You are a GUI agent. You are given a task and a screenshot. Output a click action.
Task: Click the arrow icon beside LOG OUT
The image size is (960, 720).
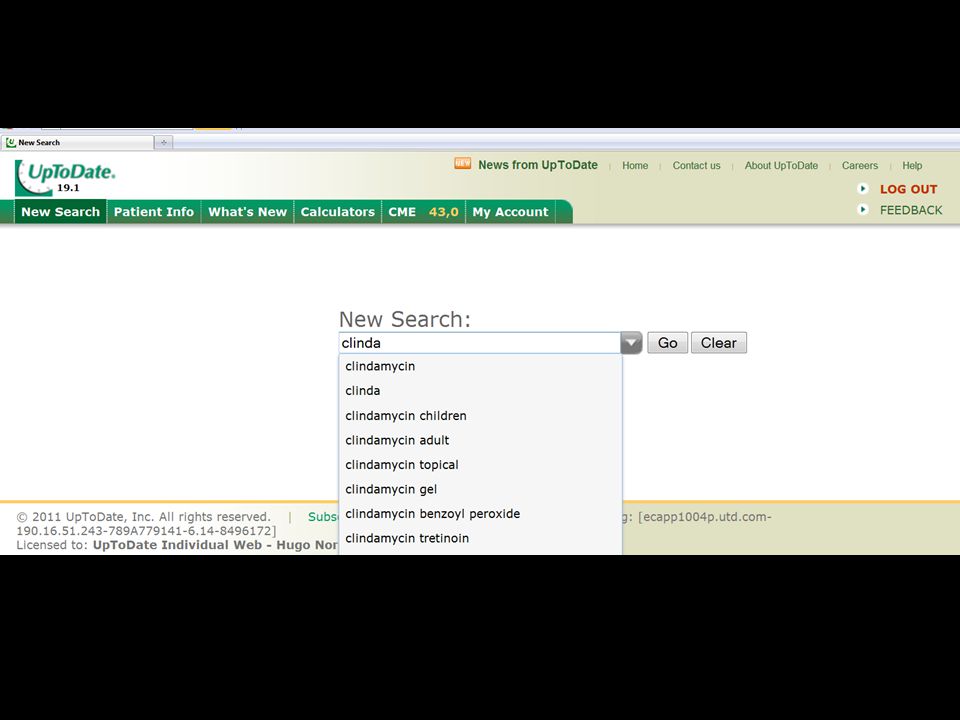(863, 189)
